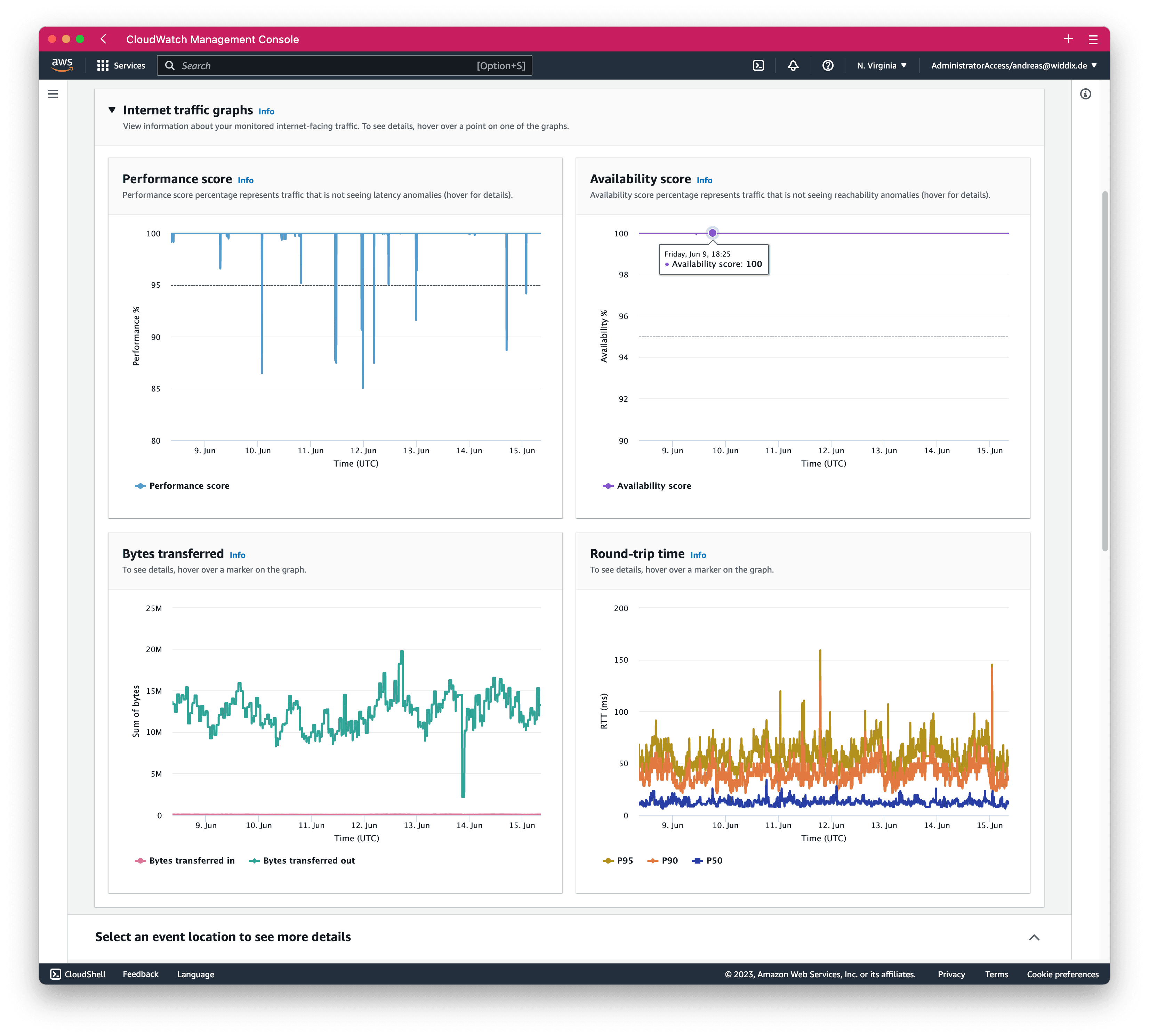Open the AdministratorAccess account menu
The image size is (1149, 1036).
point(1013,65)
